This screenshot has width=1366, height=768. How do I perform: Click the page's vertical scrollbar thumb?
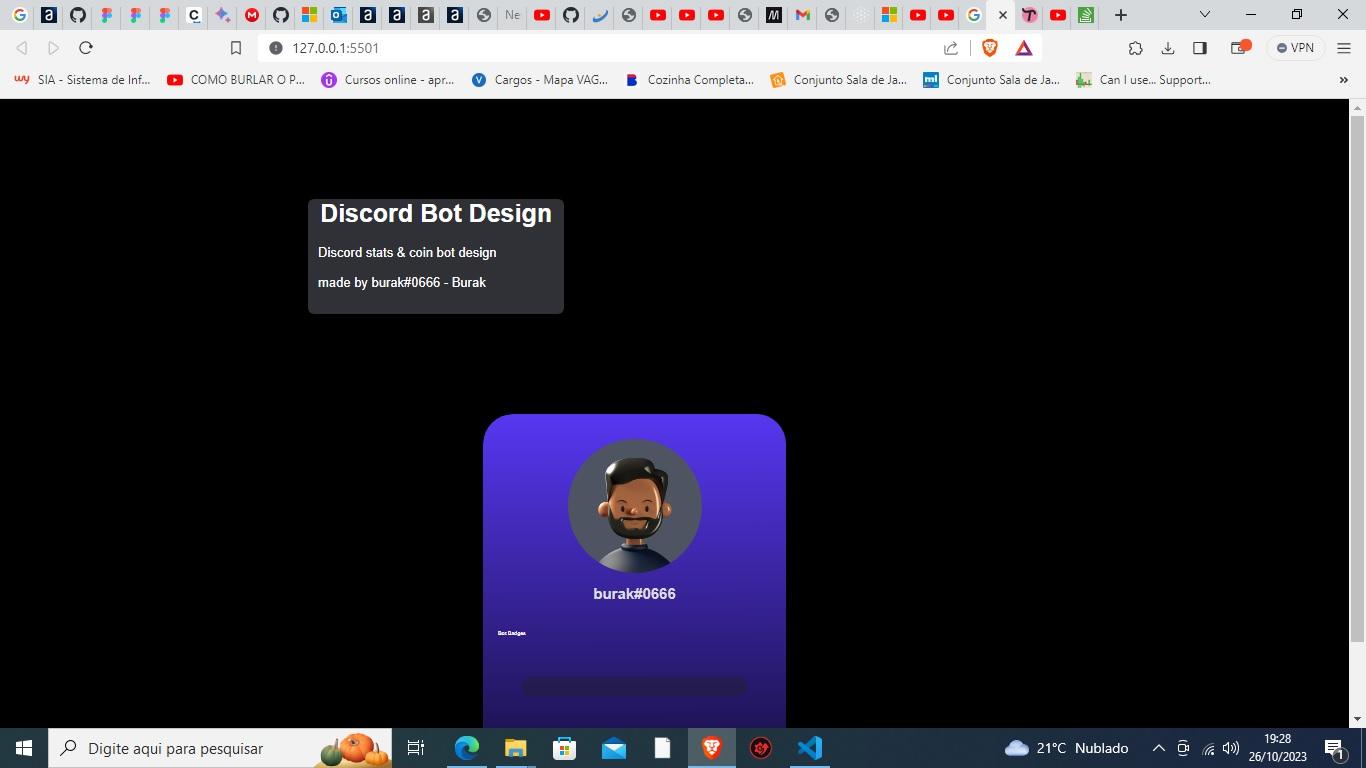coord(1357,379)
